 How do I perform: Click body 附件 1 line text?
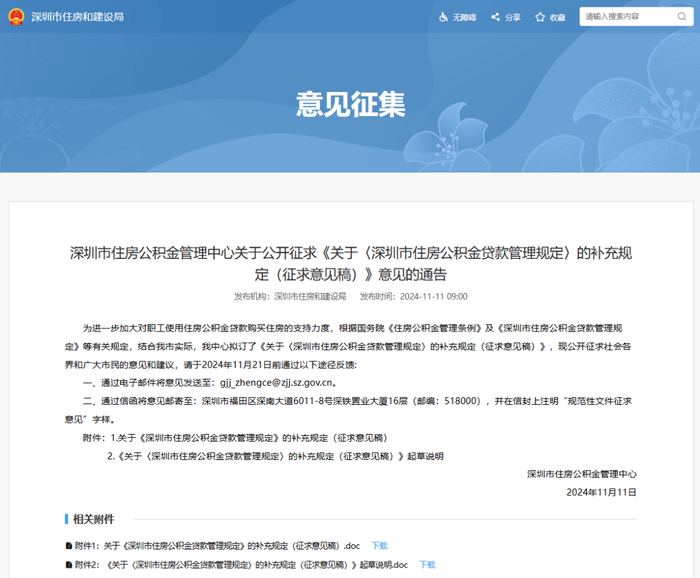coord(235,438)
